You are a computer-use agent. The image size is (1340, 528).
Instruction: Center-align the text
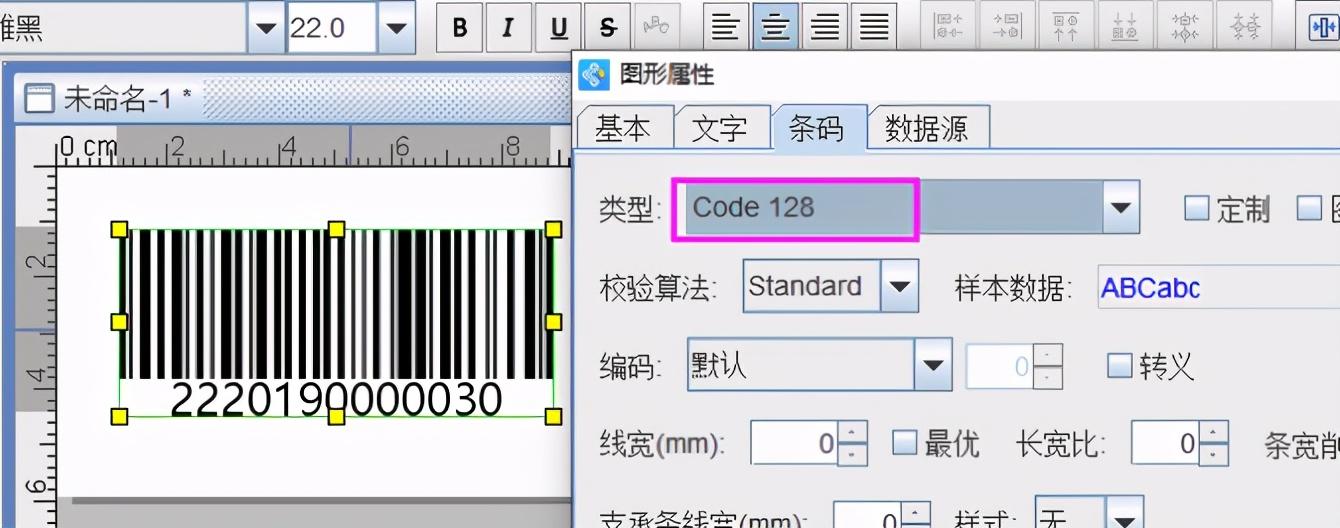coord(775,27)
